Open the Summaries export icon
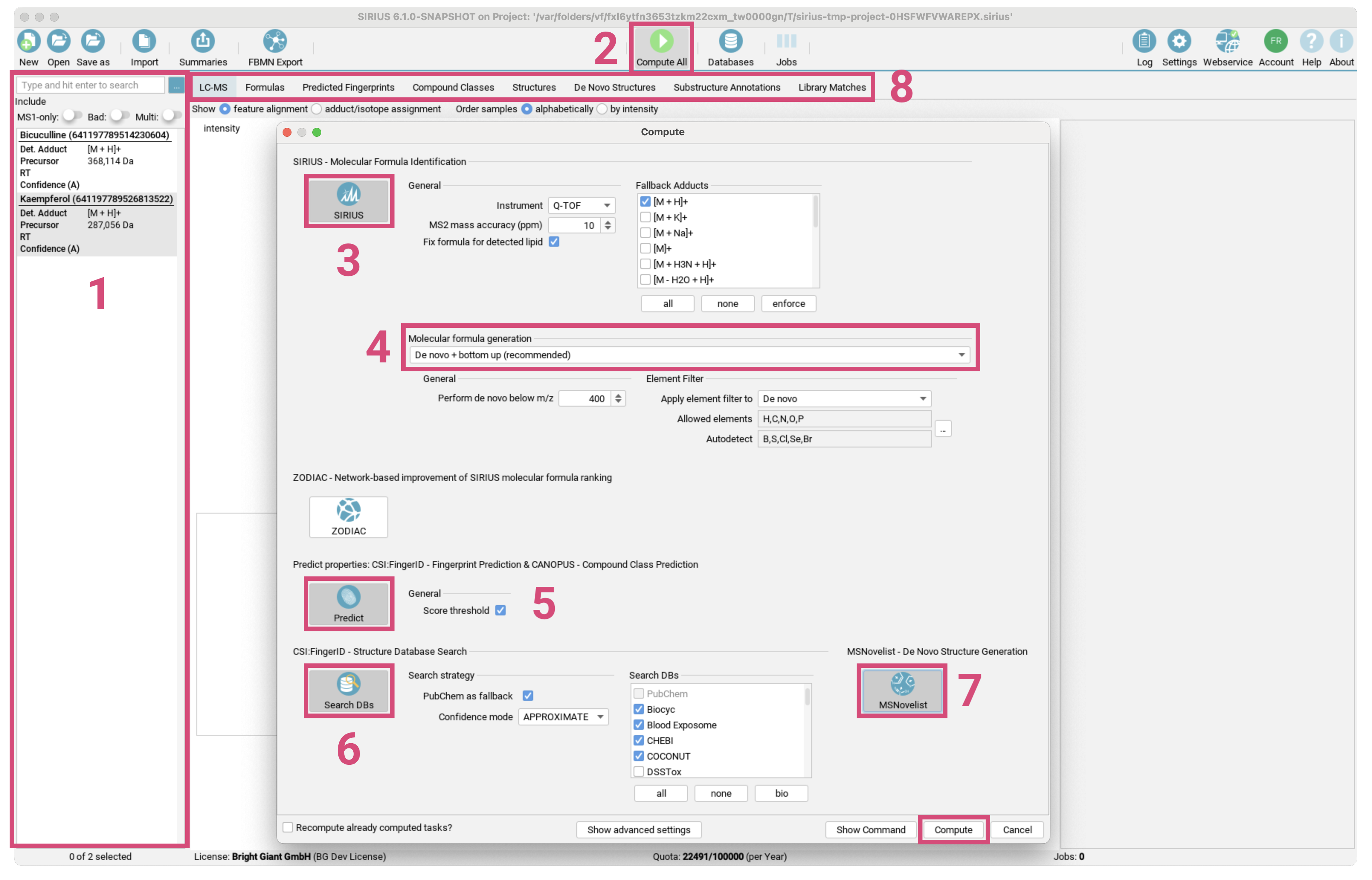The height and width of the screenshot is (880, 1372). pyautogui.click(x=203, y=41)
